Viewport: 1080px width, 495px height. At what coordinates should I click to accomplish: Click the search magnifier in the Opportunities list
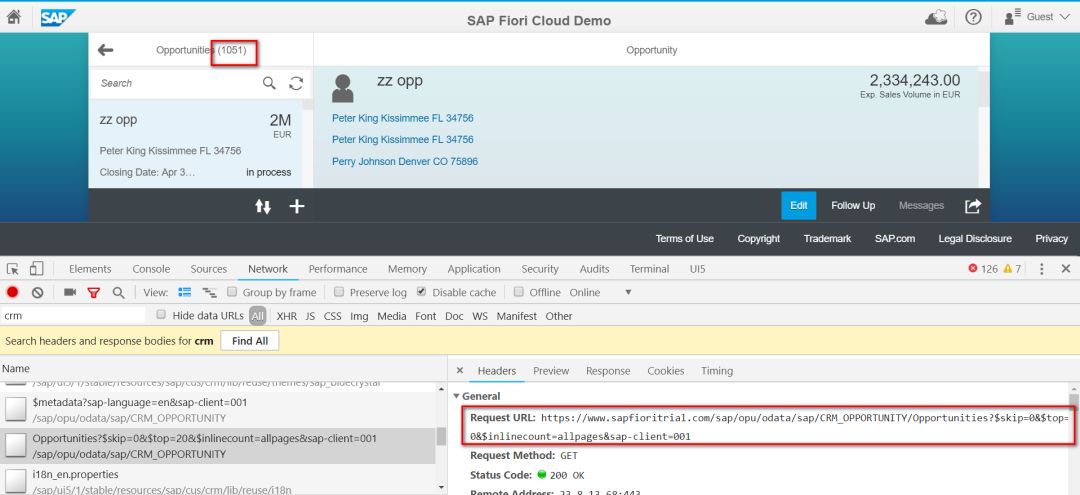269,83
